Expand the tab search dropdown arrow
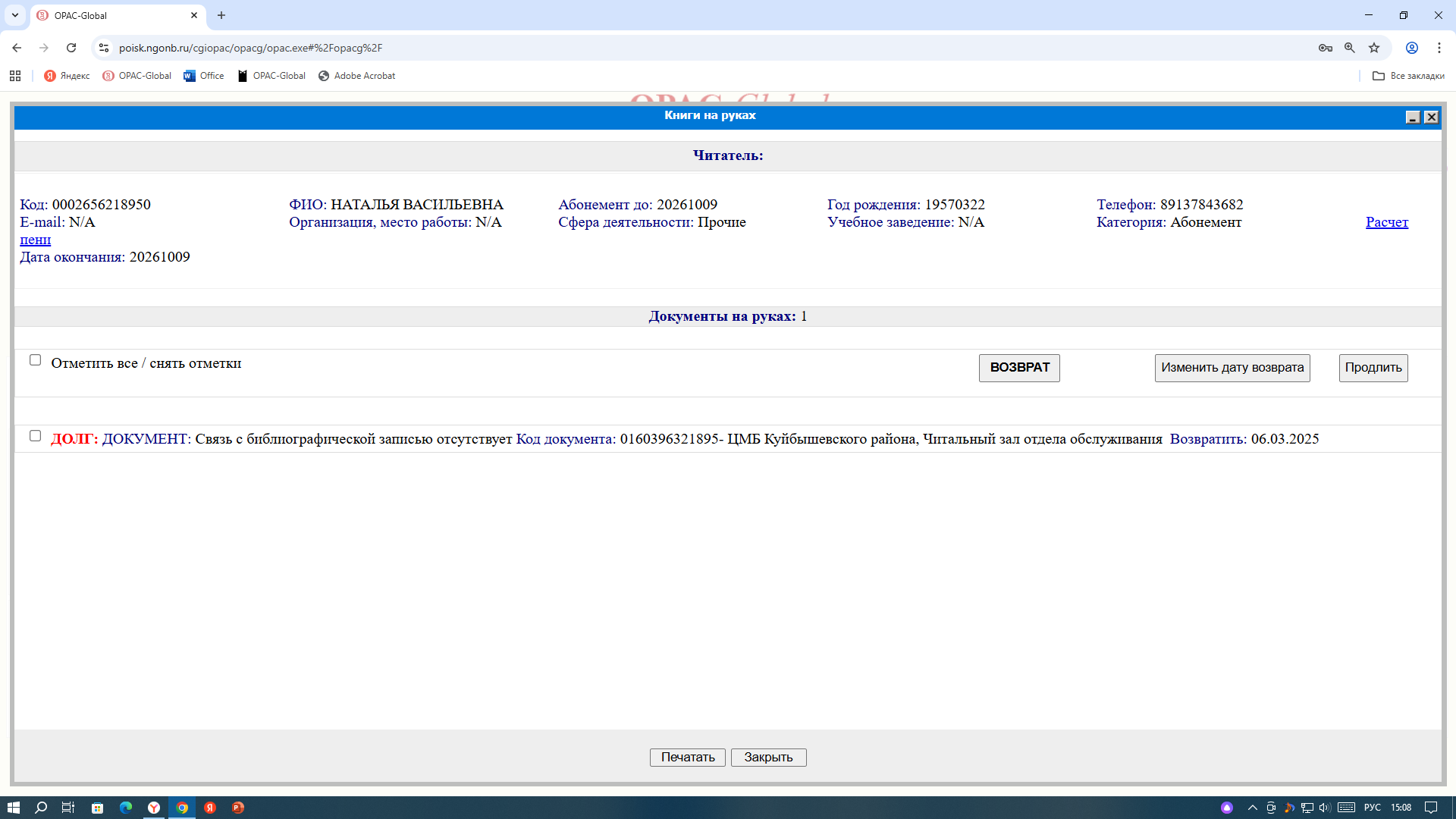Viewport: 1456px width, 819px height. pyautogui.click(x=14, y=15)
